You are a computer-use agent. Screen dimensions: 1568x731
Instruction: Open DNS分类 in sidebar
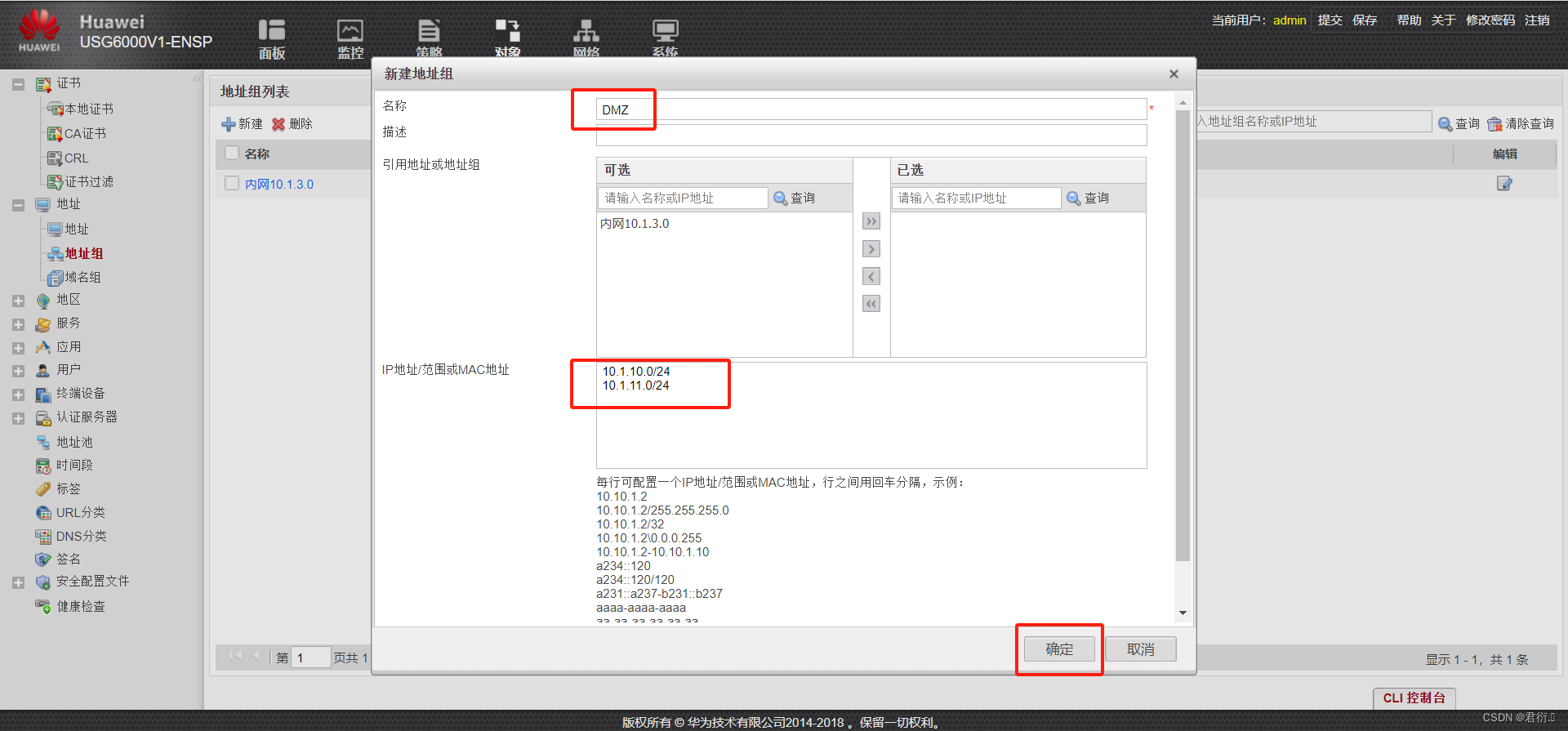pos(81,536)
